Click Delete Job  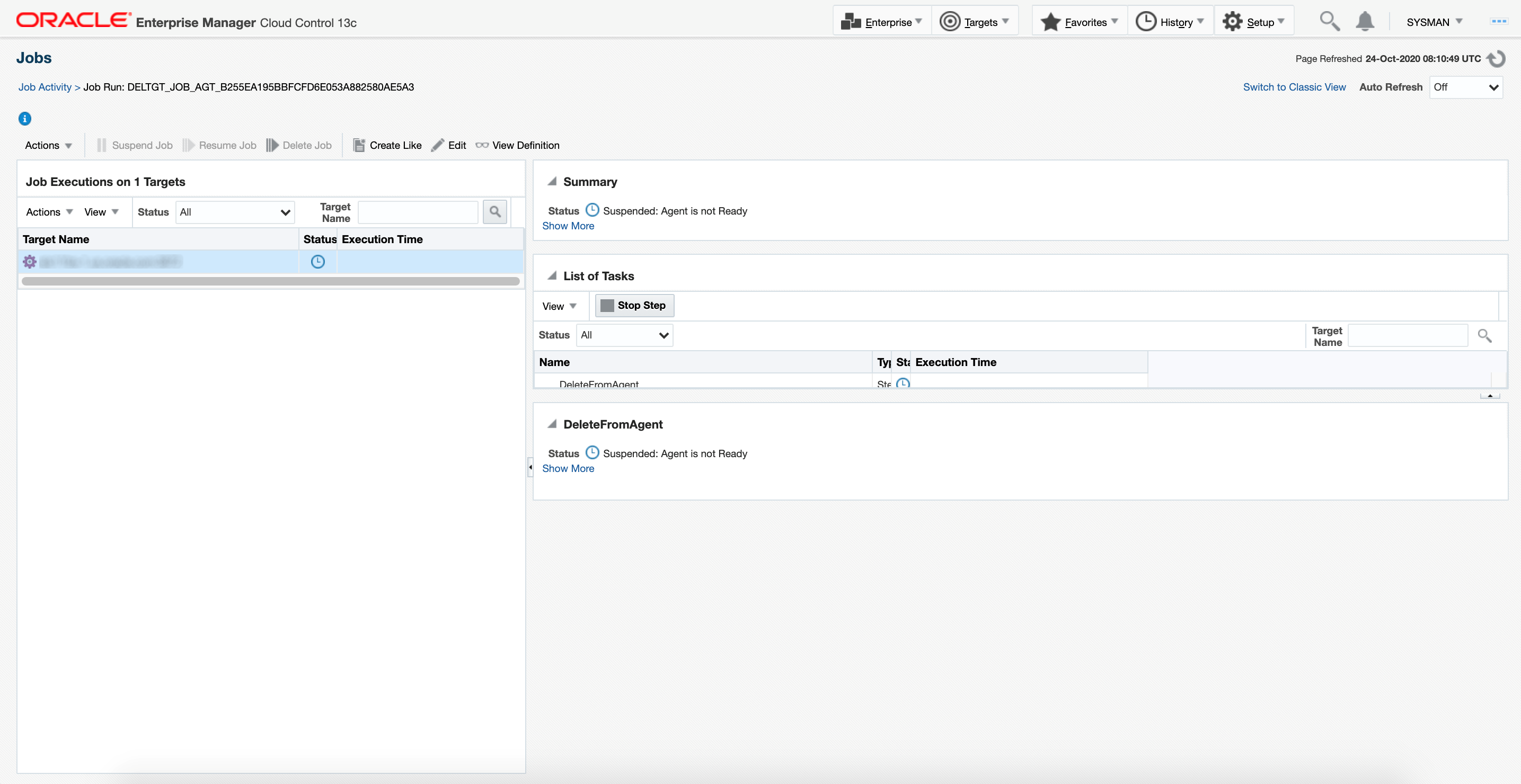click(299, 145)
